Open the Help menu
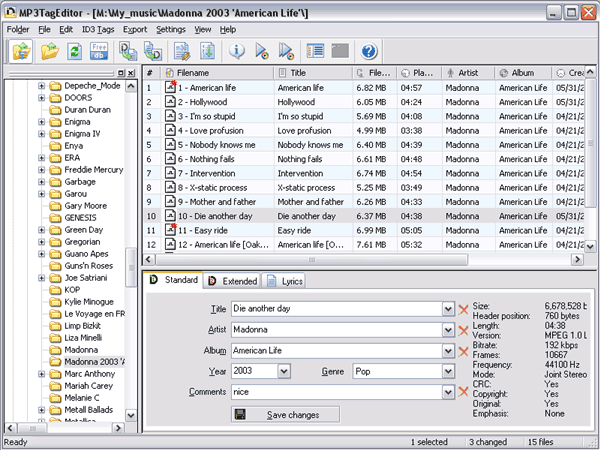The image size is (600, 450). 228,29
